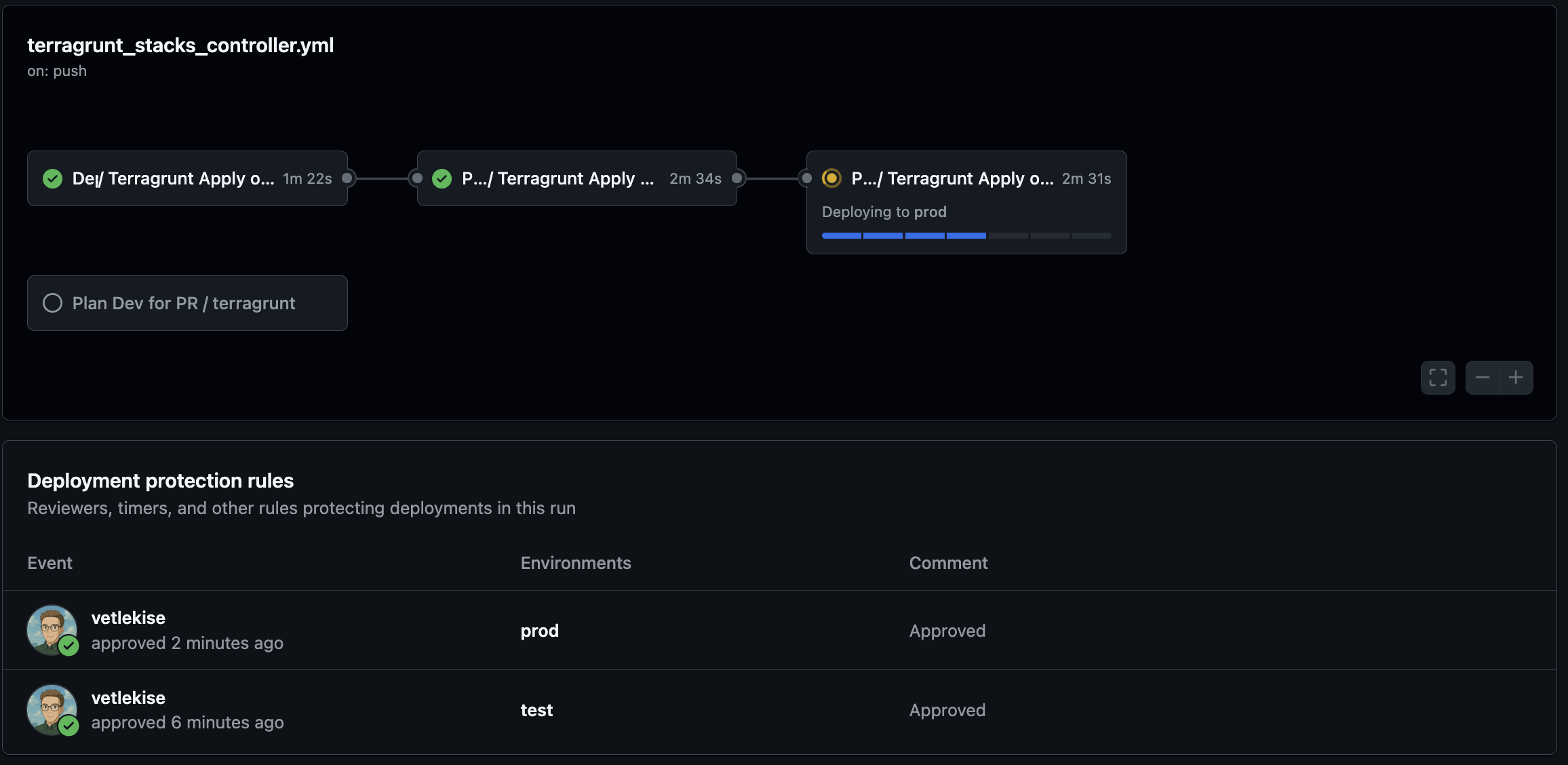Click the approved badge on first avatar
Viewport: 1568px width, 765px height.
(x=68, y=646)
